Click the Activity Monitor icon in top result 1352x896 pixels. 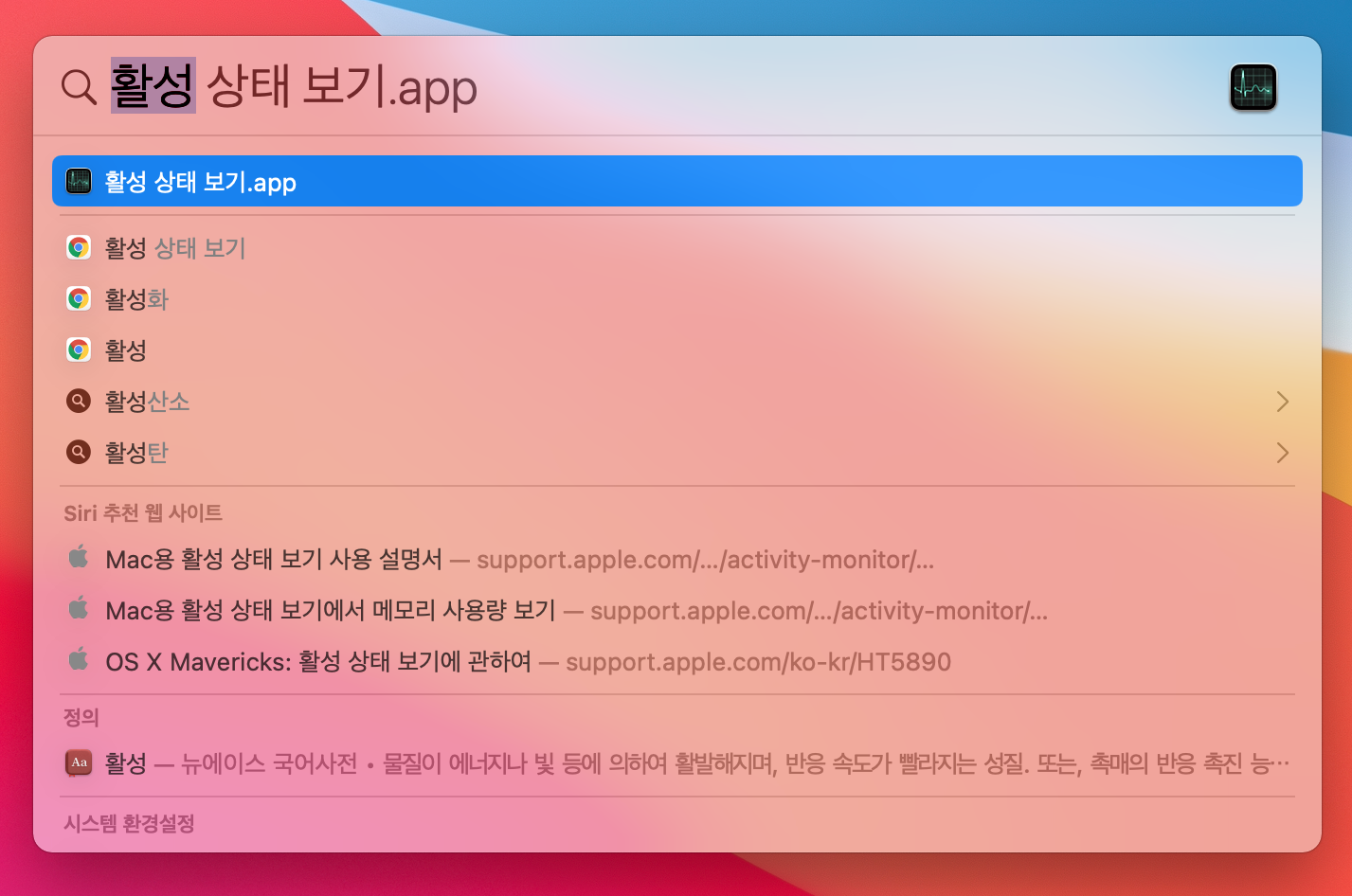tap(79, 181)
